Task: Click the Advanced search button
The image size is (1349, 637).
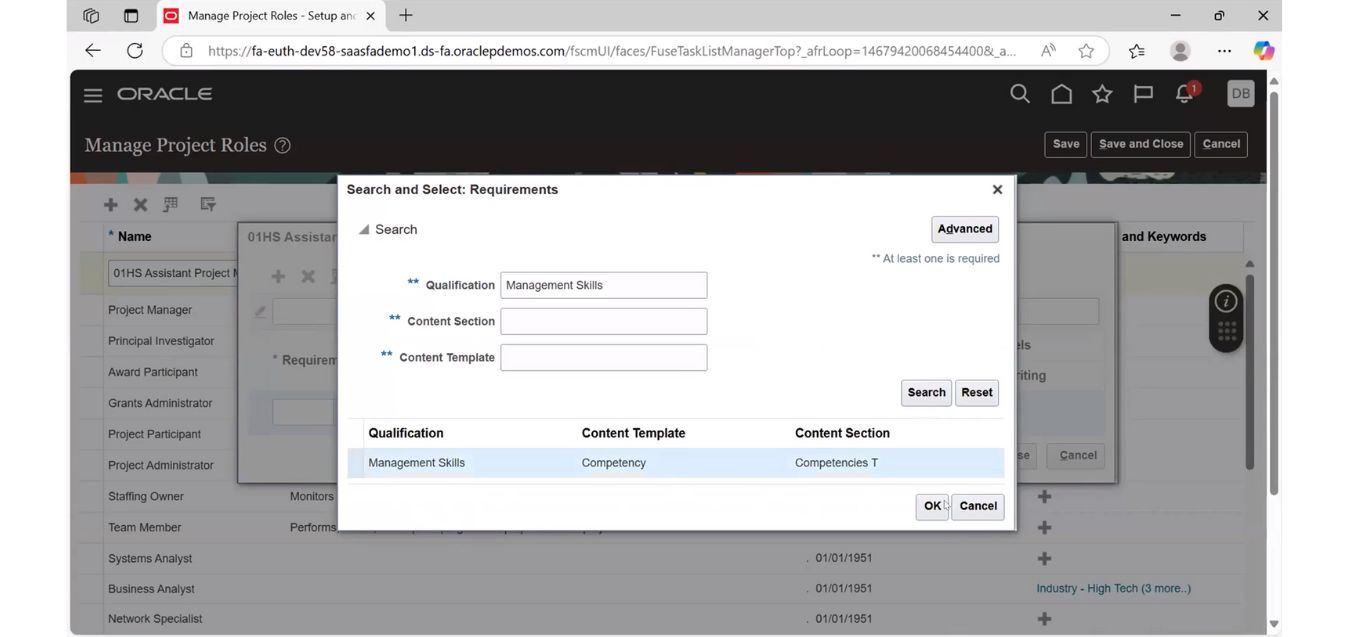Action: (963, 229)
